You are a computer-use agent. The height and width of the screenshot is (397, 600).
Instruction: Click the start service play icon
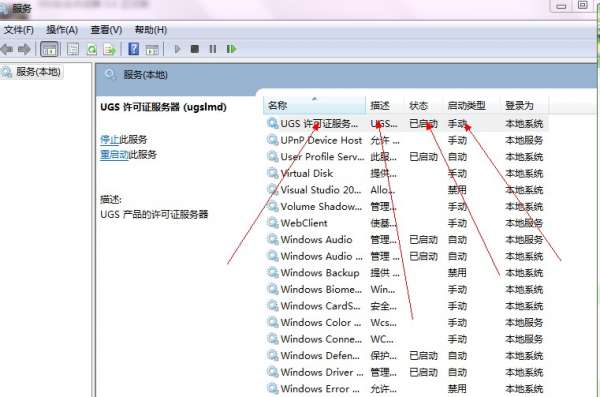point(177,49)
